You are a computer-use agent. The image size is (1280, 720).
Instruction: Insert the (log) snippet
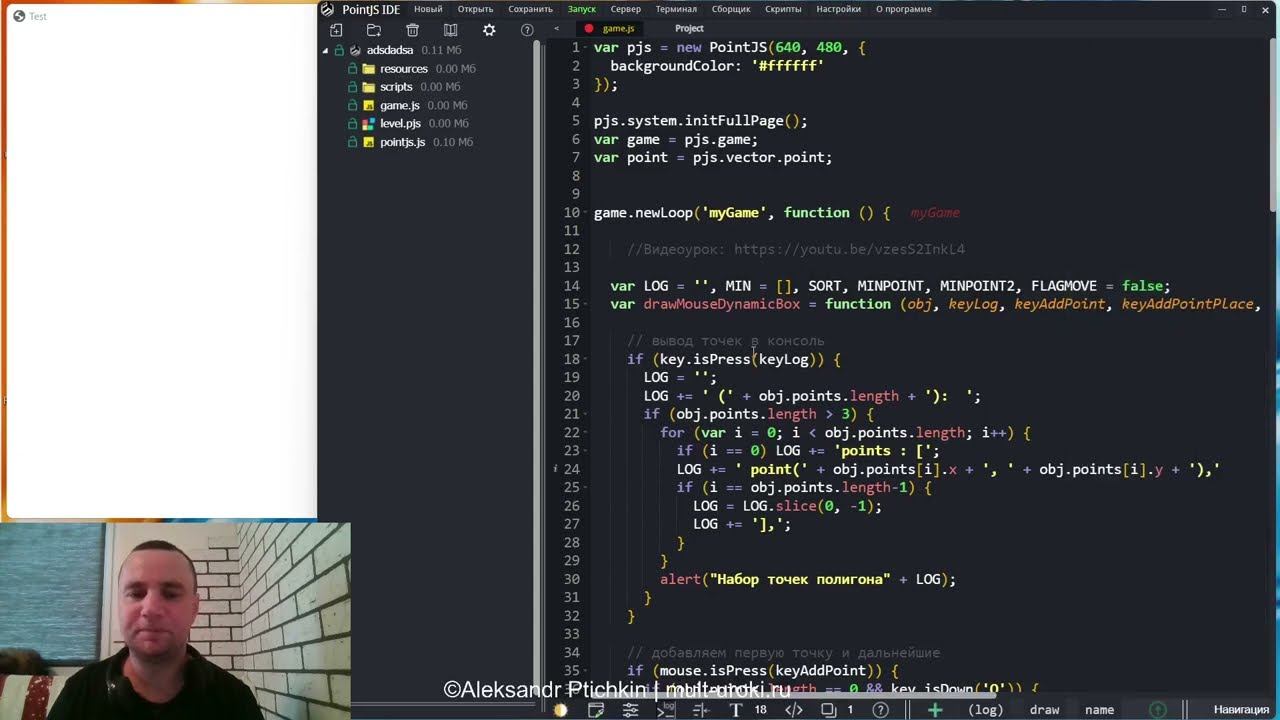986,710
